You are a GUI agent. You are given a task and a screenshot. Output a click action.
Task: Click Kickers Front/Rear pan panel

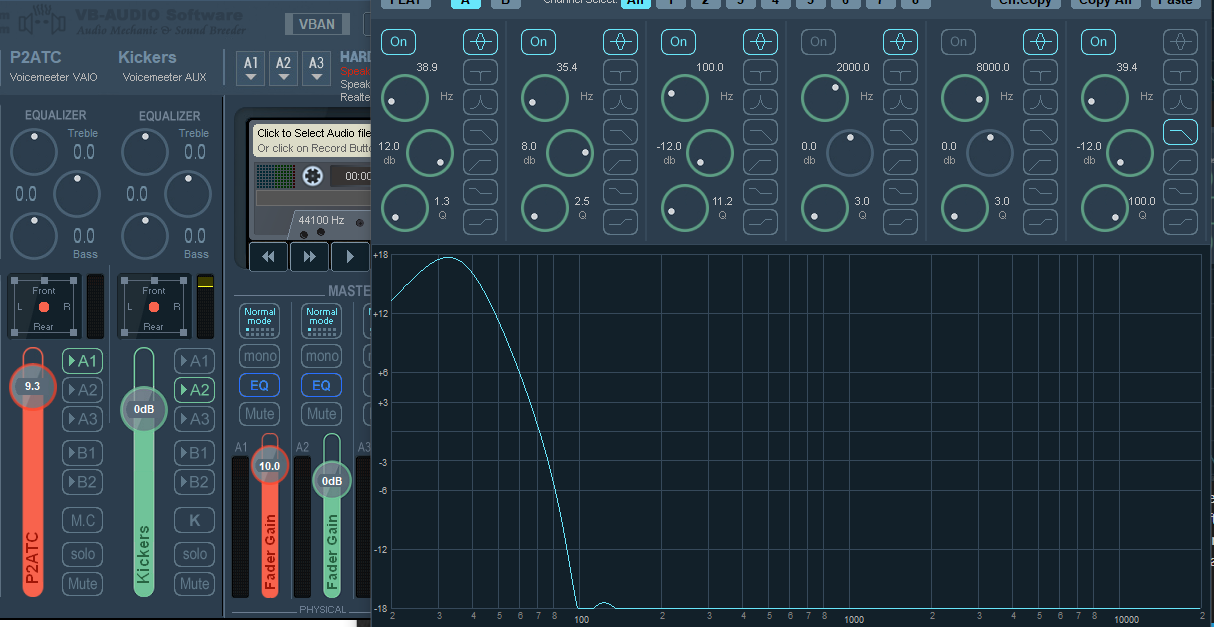[x=153, y=305]
